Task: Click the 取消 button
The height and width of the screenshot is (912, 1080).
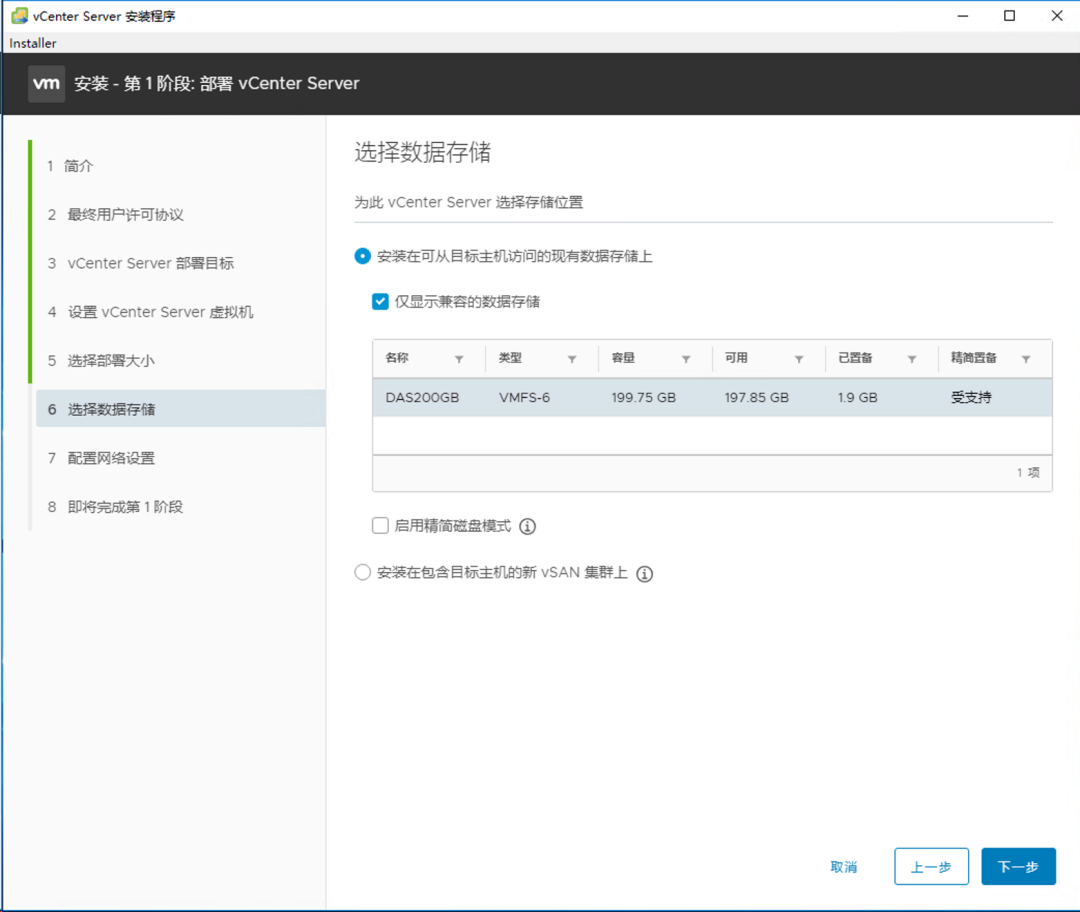Action: [844, 867]
